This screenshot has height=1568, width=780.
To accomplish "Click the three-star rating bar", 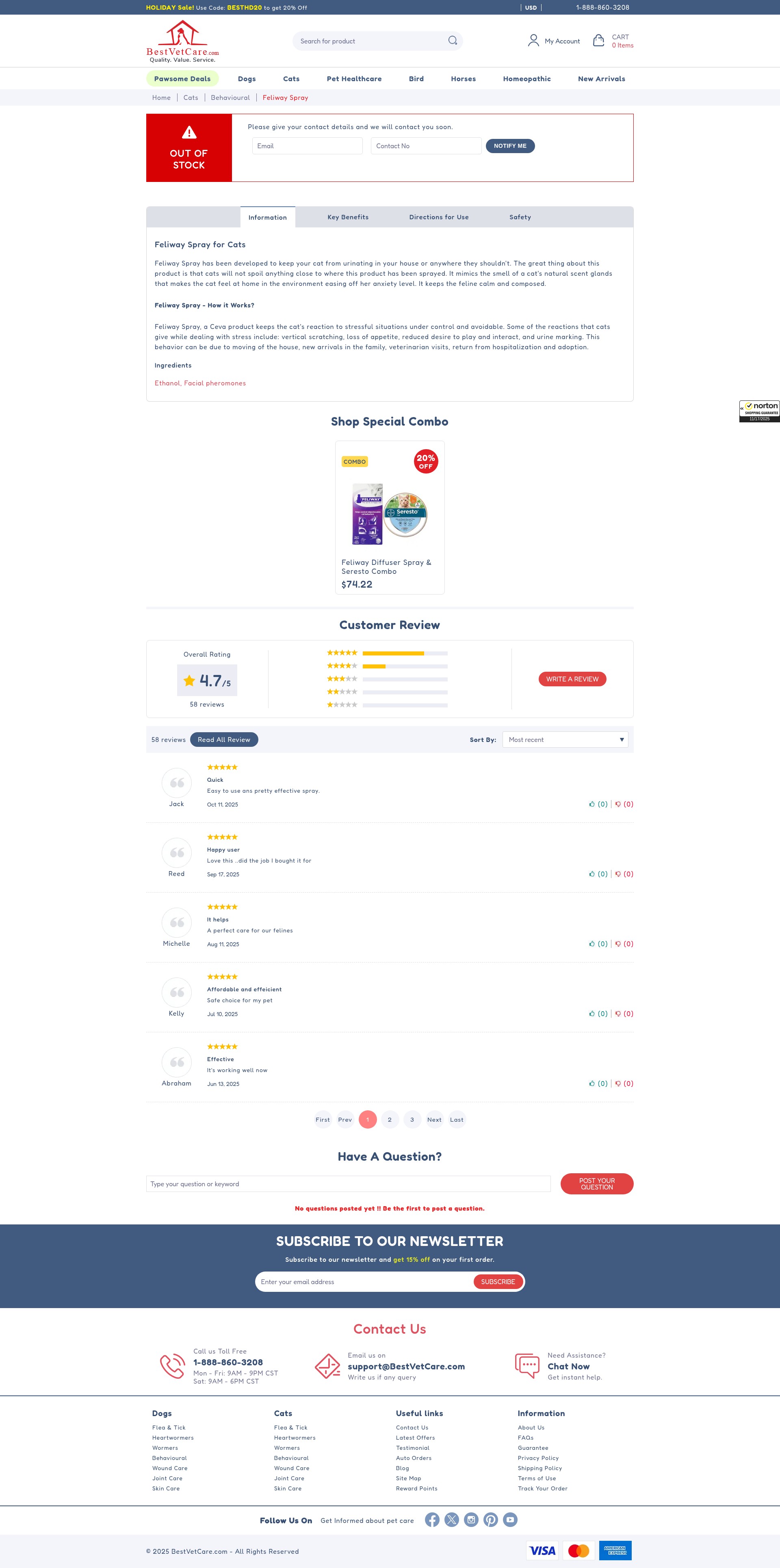I will (405, 679).
